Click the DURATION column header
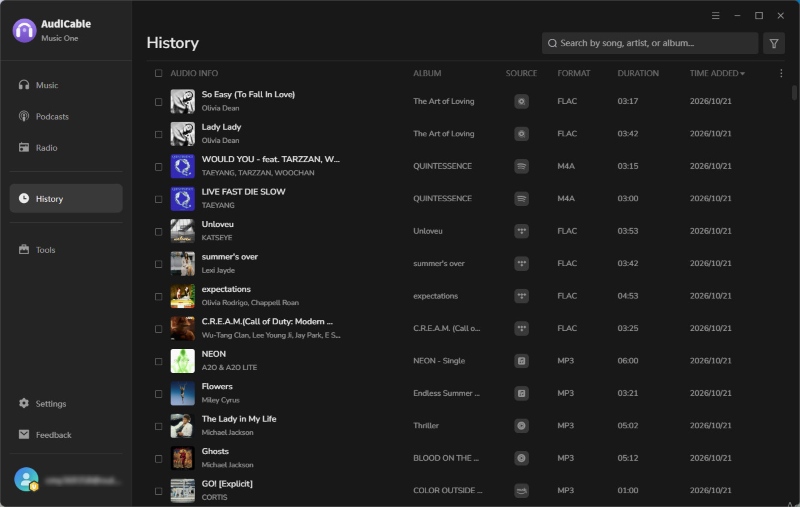 638,73
